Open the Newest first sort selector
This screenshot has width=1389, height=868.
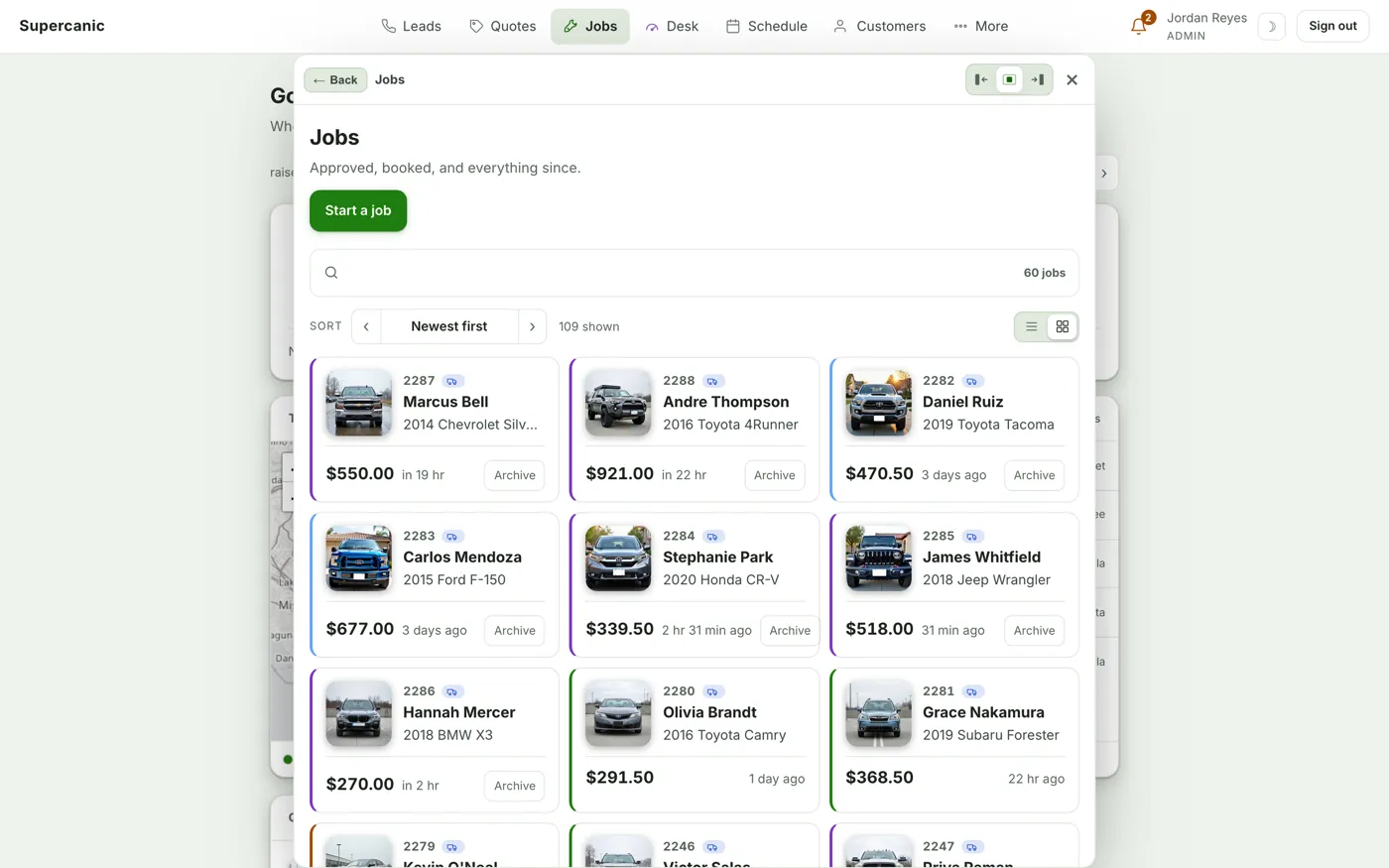tap(449, 326)
